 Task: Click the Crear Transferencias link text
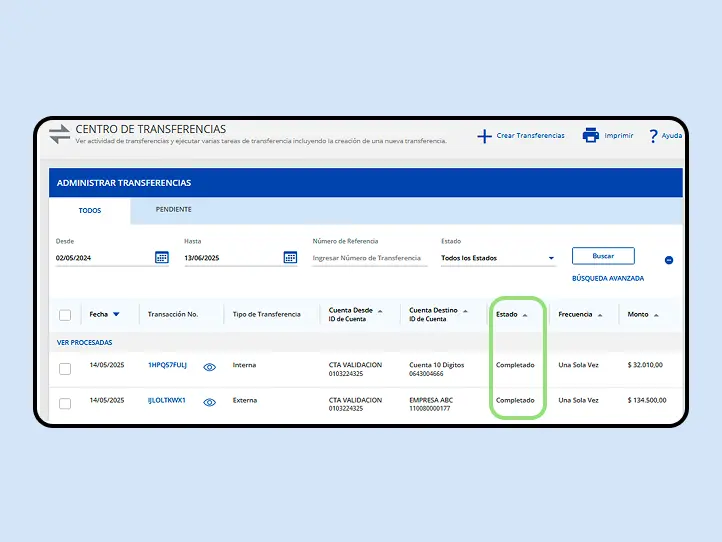(x=530, y=135)
